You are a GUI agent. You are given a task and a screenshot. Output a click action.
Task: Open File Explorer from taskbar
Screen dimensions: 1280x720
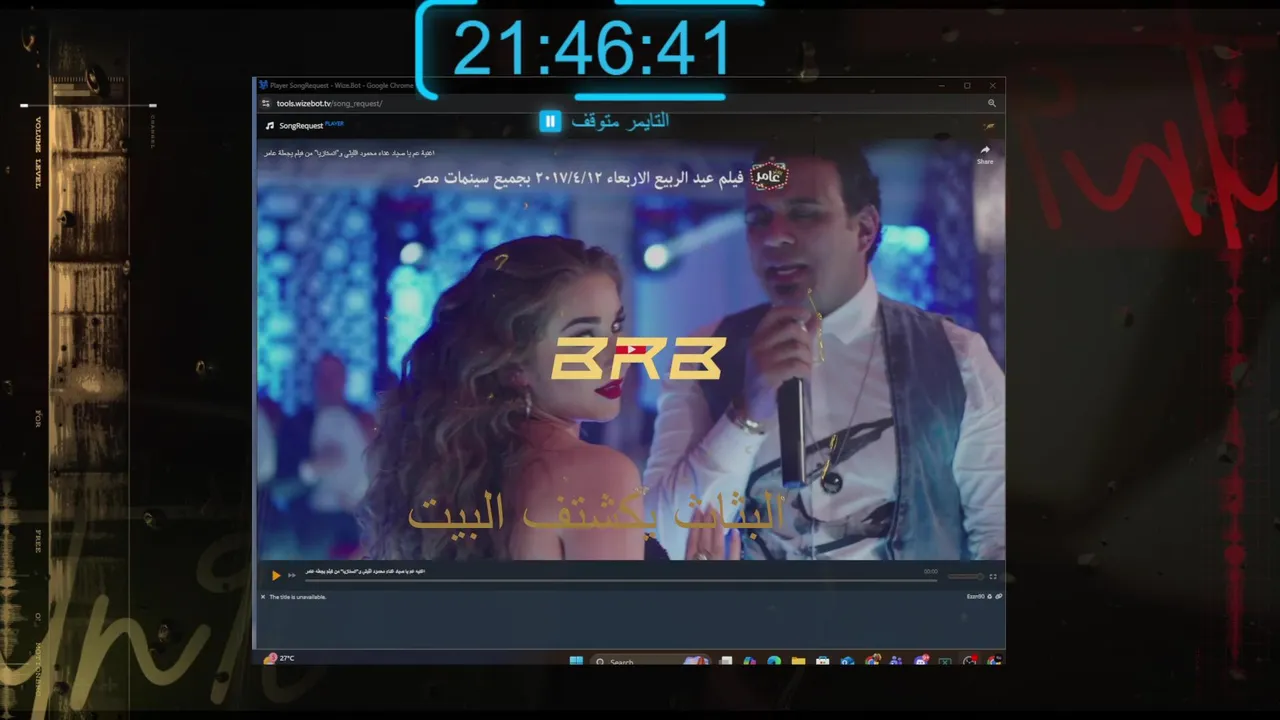tap(798, 661)
